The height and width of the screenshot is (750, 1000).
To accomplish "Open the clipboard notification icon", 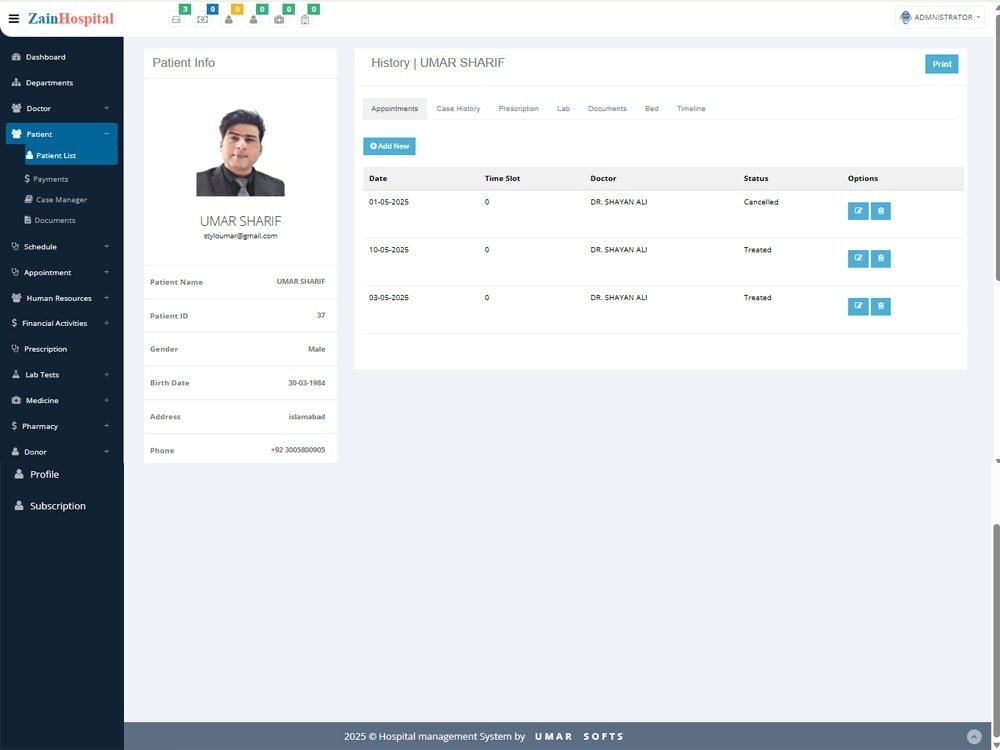I will (x=305, y=19).
